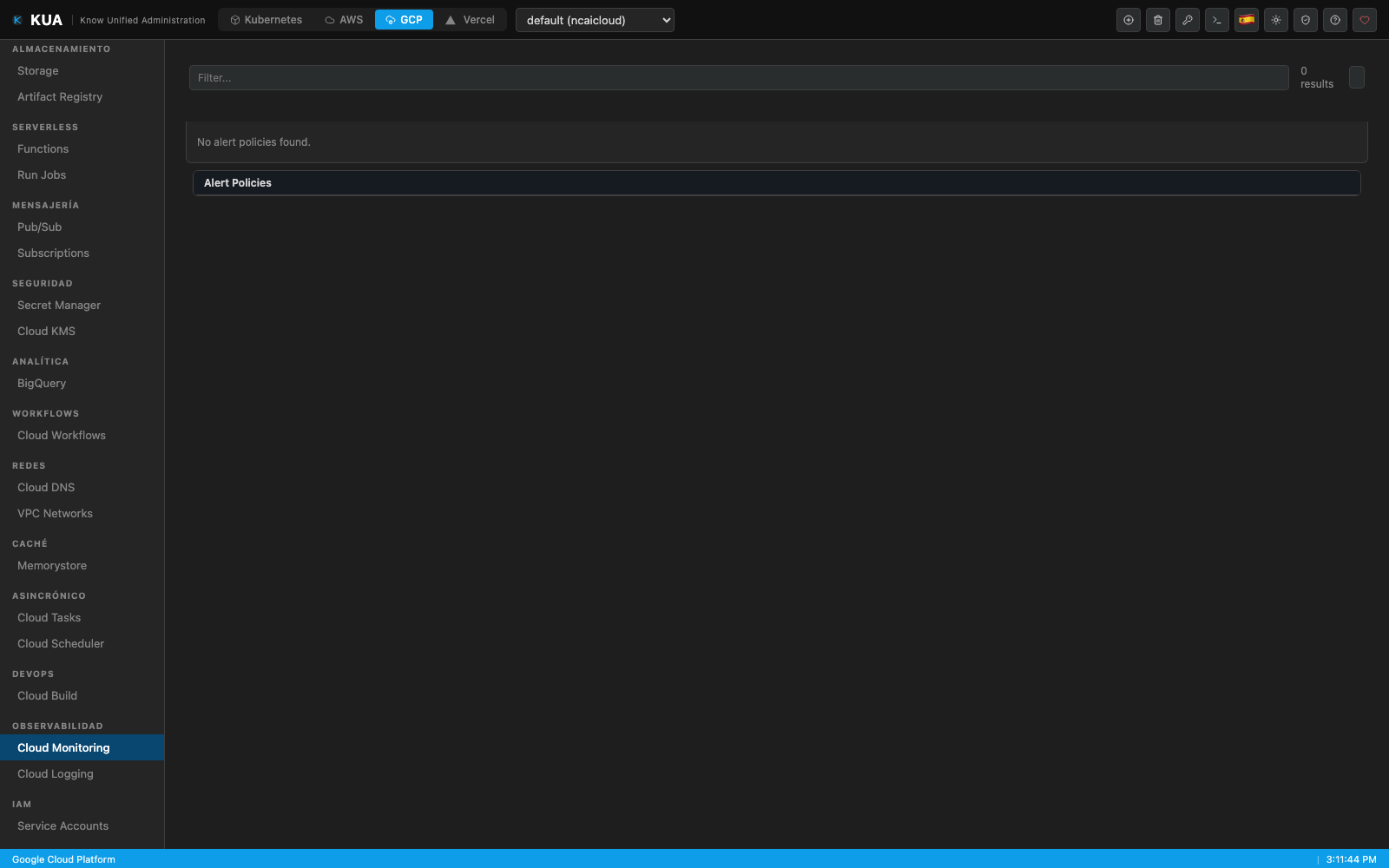
Task: Click the 3:11:44 PM clock in status bar
Action: click(1351, 859)
